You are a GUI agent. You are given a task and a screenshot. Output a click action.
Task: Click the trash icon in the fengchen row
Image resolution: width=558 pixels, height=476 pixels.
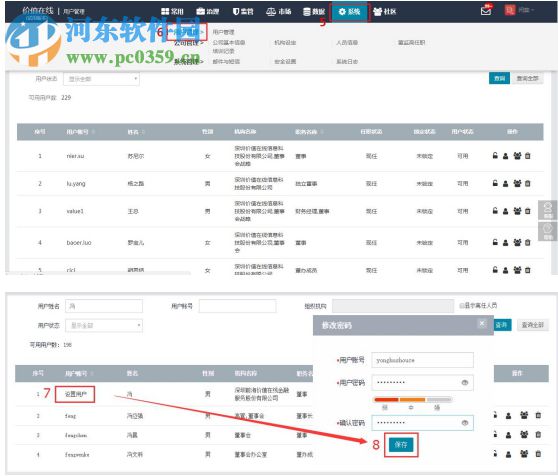click(x=538, y=434)
